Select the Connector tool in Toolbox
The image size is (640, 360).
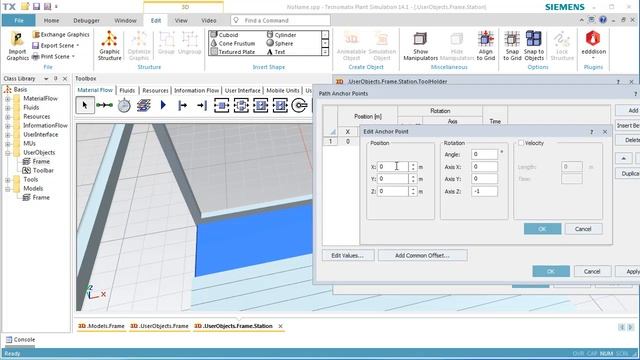coord(104,105)
